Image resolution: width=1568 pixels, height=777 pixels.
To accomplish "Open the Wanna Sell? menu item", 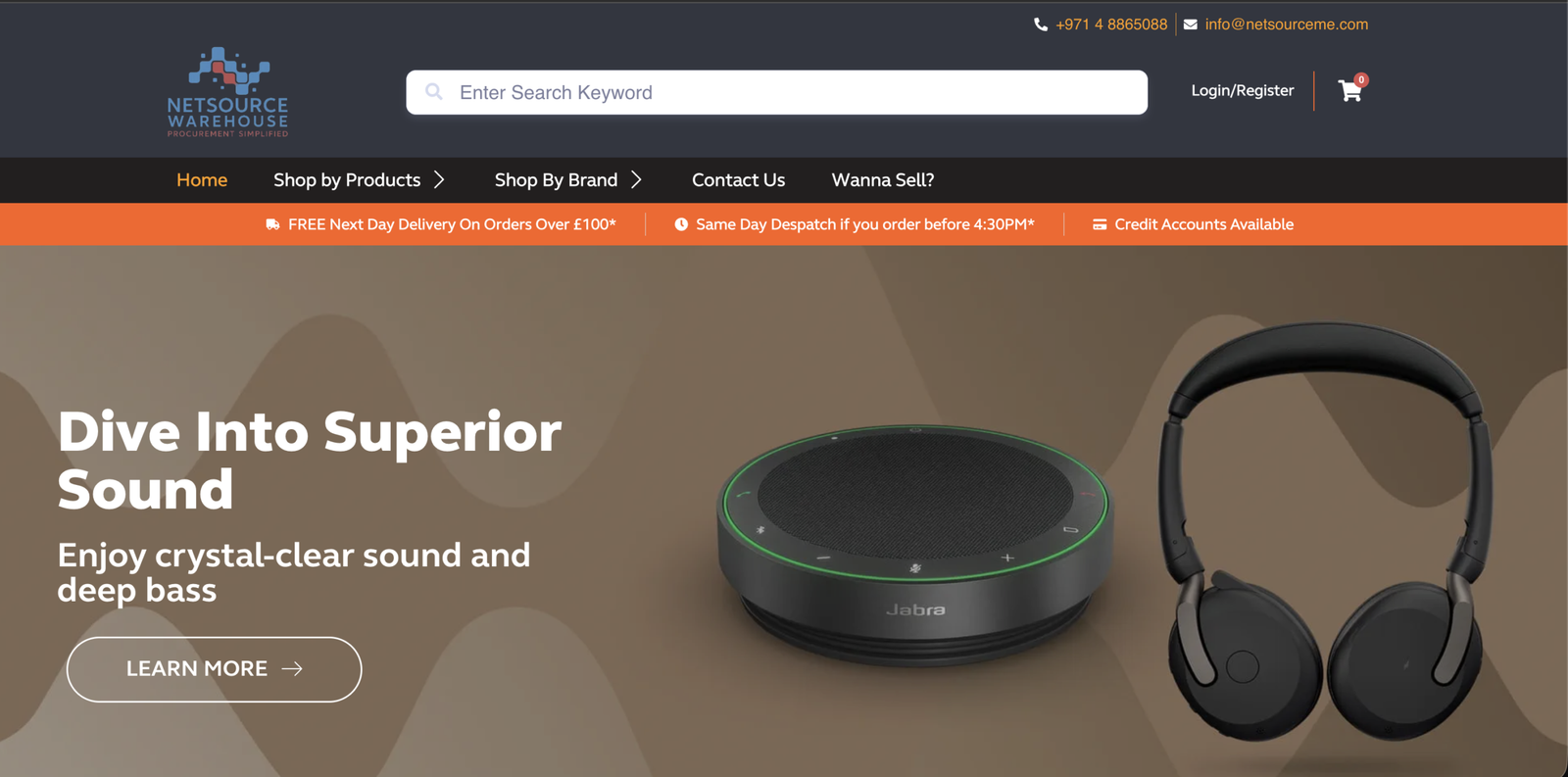I will 883,180.
